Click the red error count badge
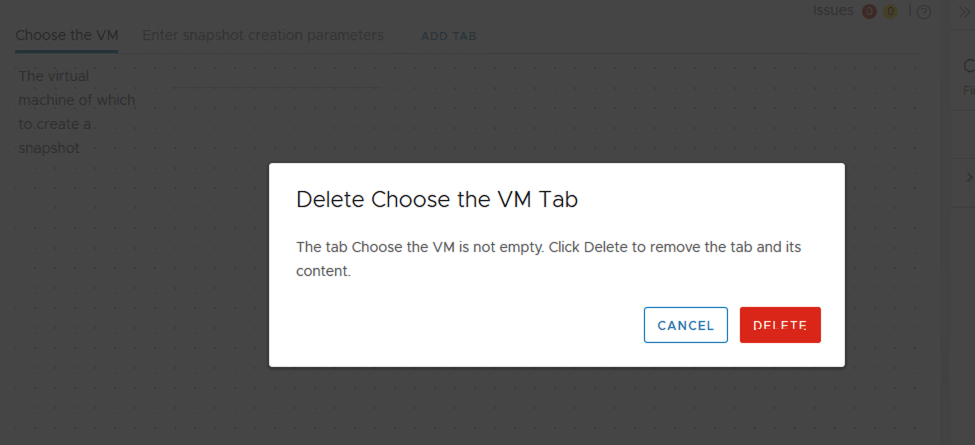This screenshot has width=975, height=445. pyautogui.click(x=869, y=11)
